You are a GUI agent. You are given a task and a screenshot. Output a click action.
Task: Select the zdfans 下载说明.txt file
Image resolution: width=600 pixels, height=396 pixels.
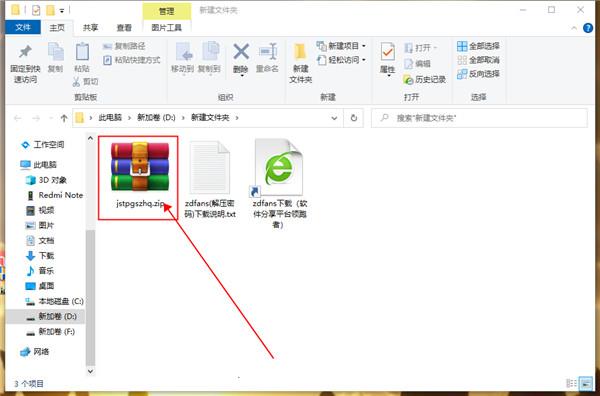click(210, 179)
